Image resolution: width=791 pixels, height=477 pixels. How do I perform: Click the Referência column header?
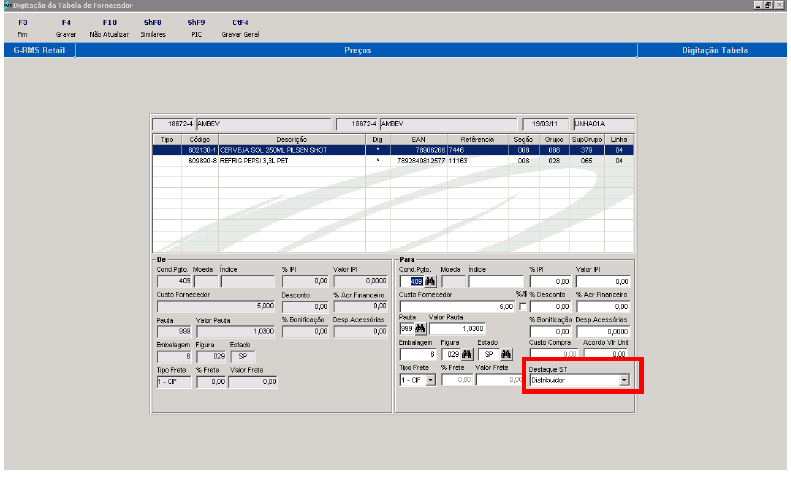click(477, 140)
